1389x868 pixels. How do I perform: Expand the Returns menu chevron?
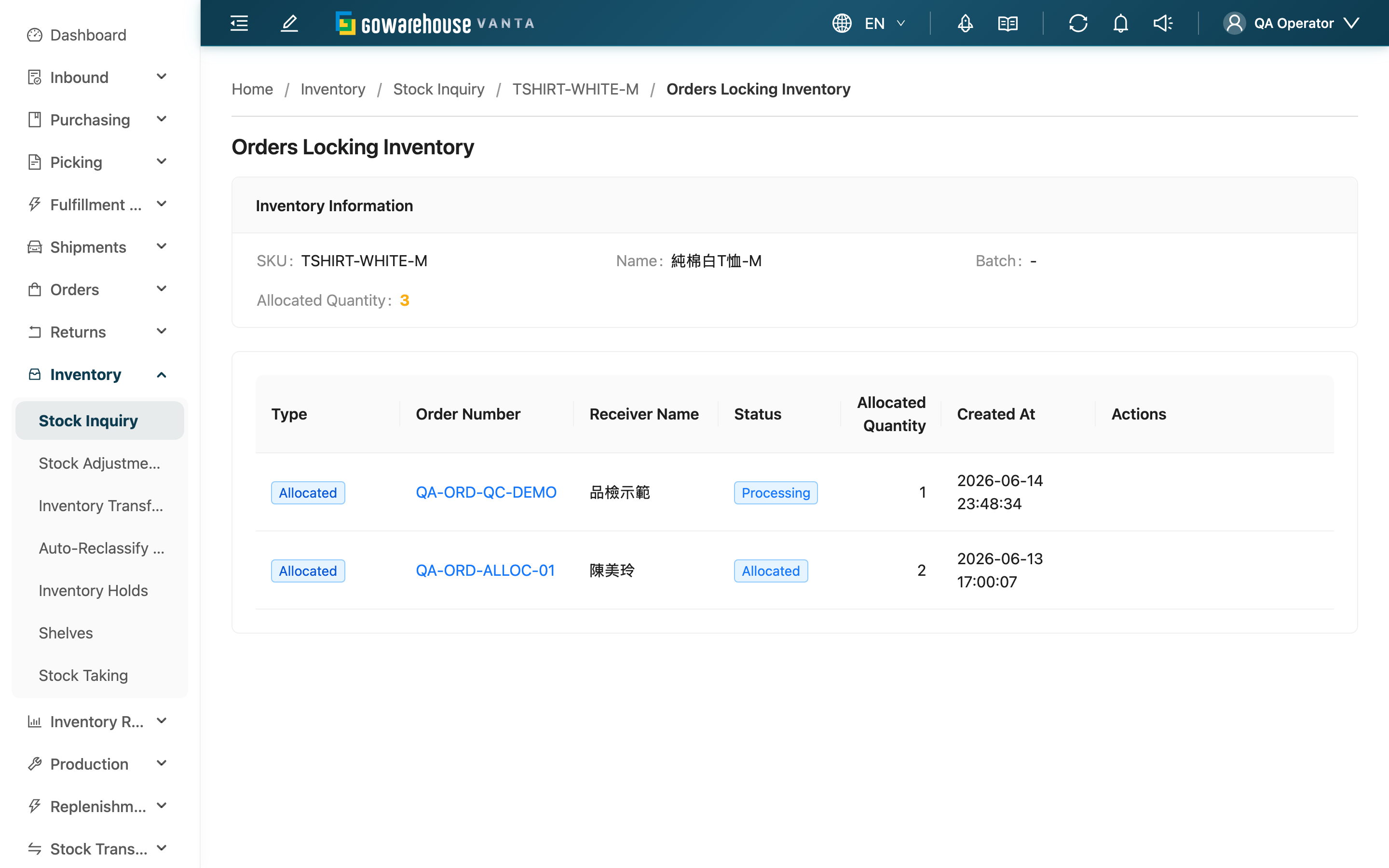[162, 331]
